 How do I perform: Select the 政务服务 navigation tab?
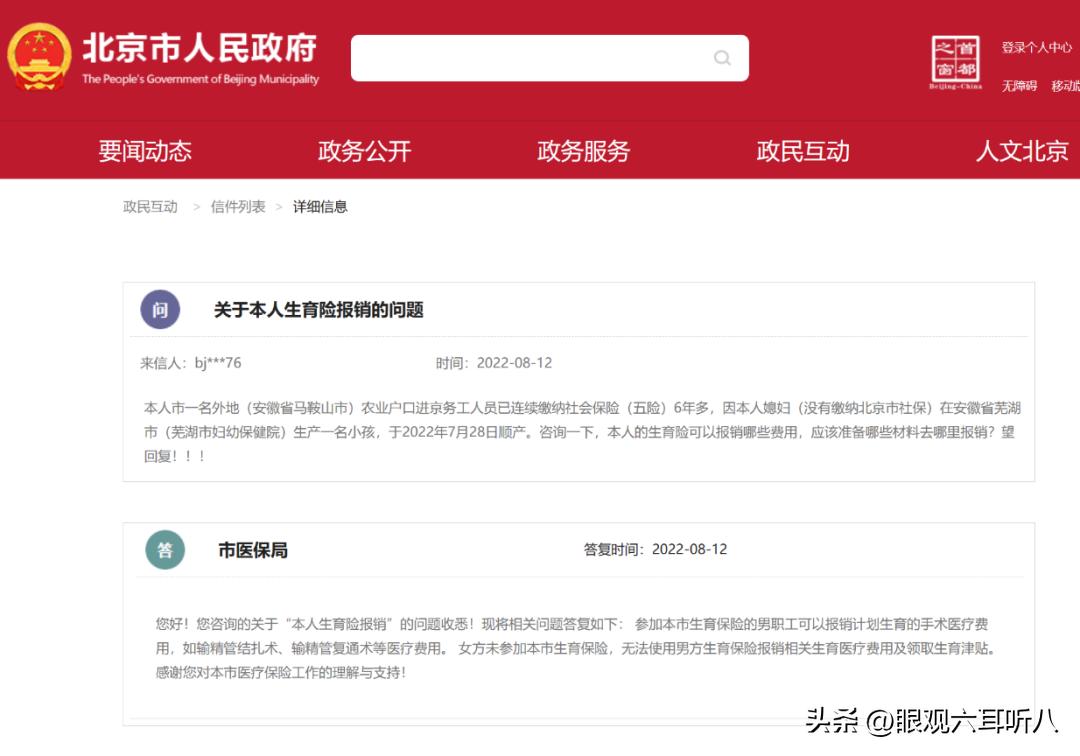pyautogui.click(x=583, y=151)
